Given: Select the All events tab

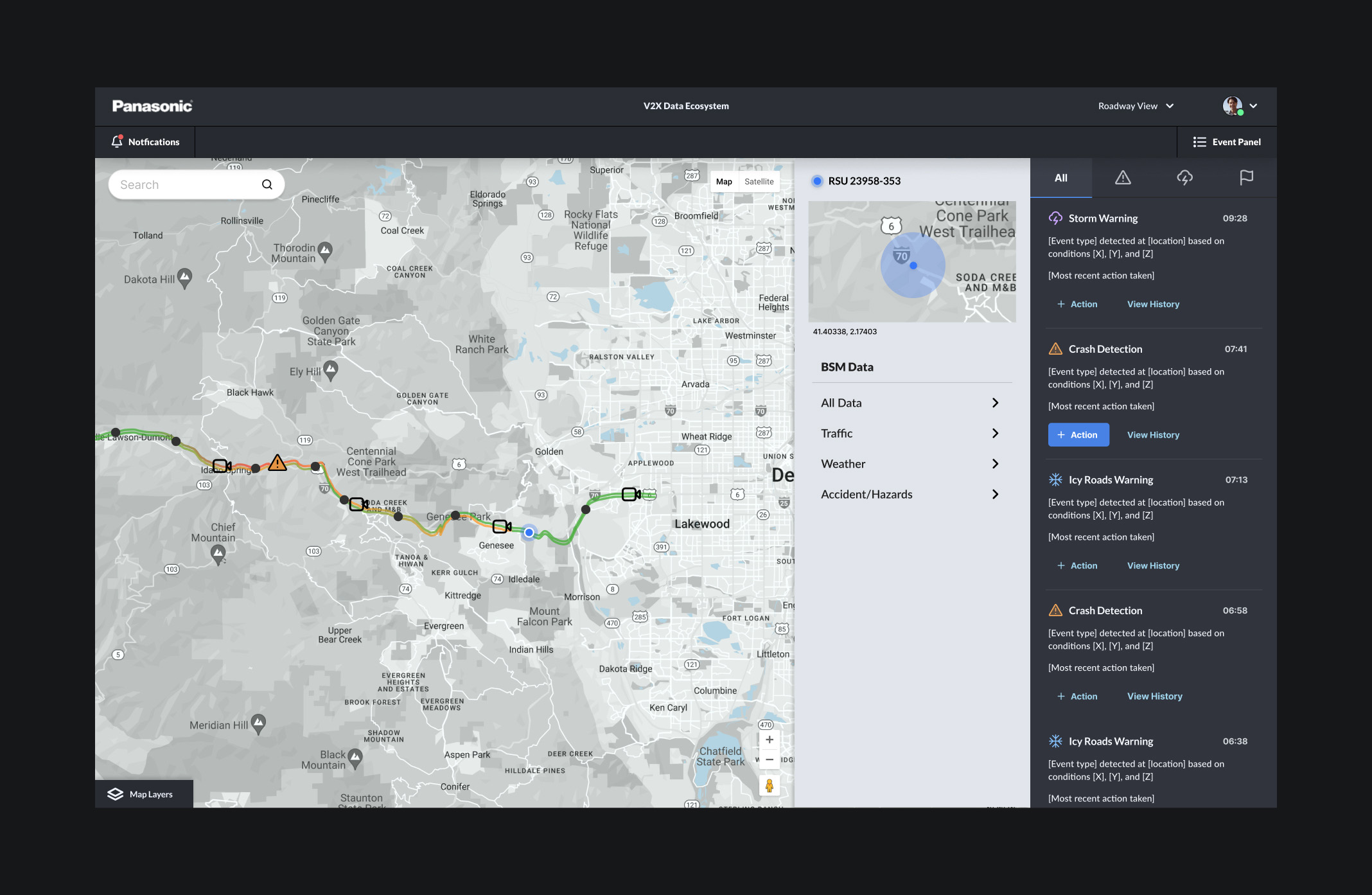Looking at the screenshot, I should click(1060, 178).
